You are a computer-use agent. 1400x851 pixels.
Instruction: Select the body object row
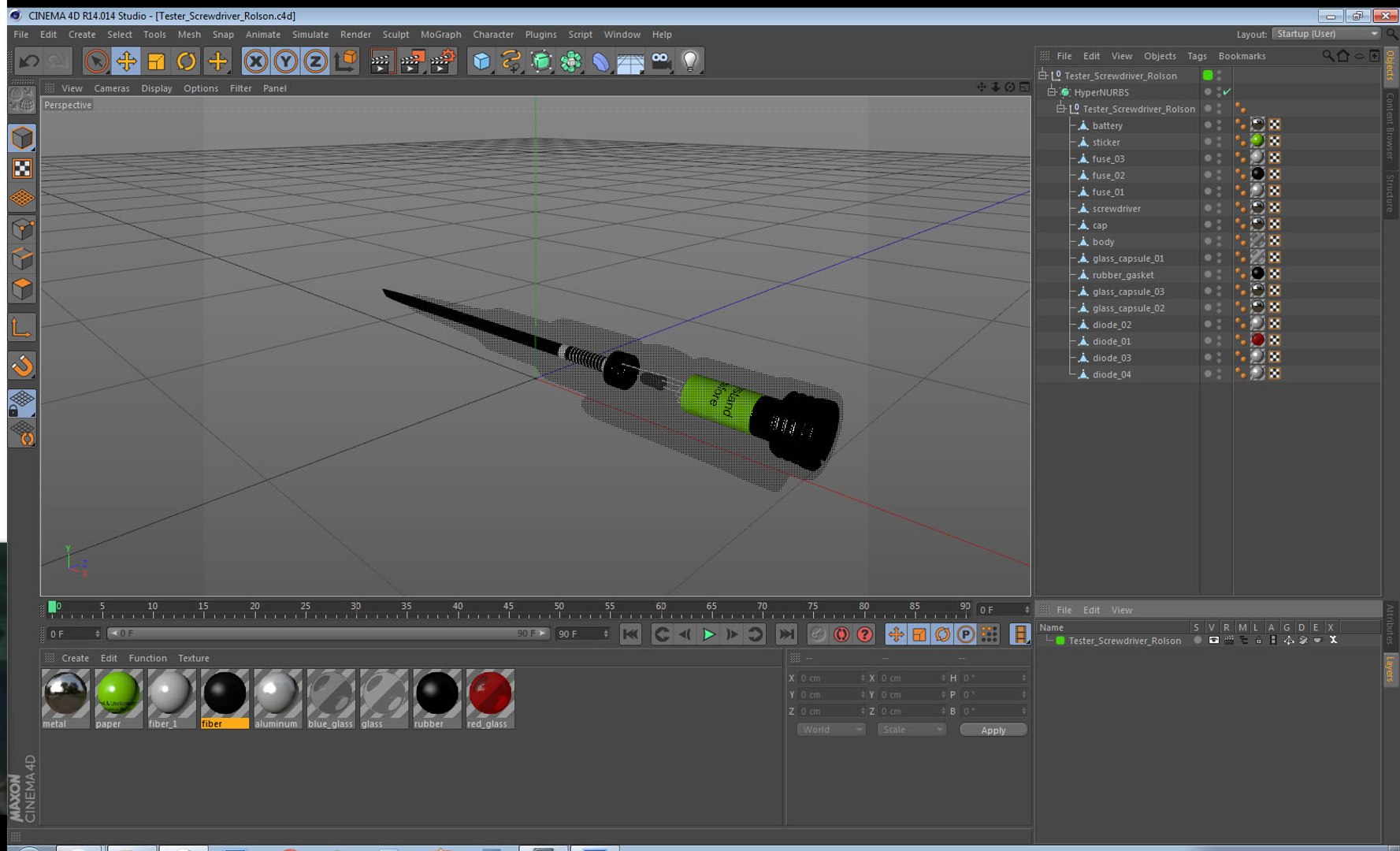[1103, 242]
